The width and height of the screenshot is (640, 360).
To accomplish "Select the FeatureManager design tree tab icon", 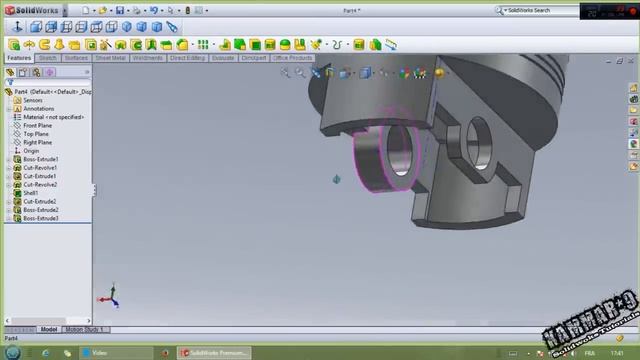I will pyautogui.click(x=10, y=73).
